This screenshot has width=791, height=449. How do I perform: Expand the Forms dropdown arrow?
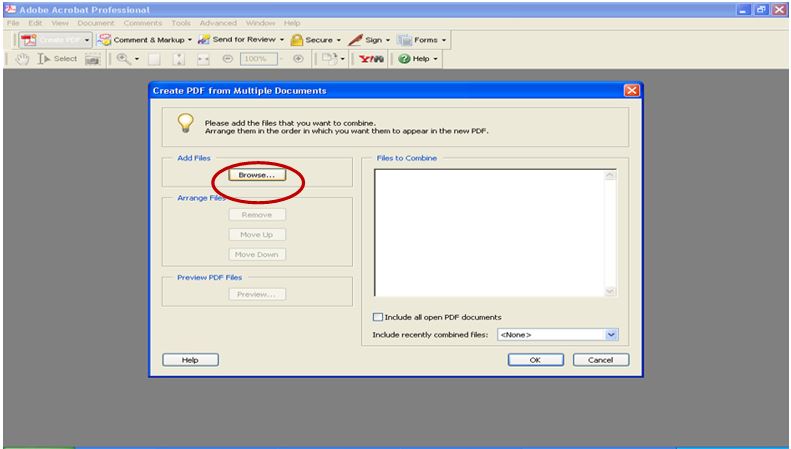tap(444, 40)
